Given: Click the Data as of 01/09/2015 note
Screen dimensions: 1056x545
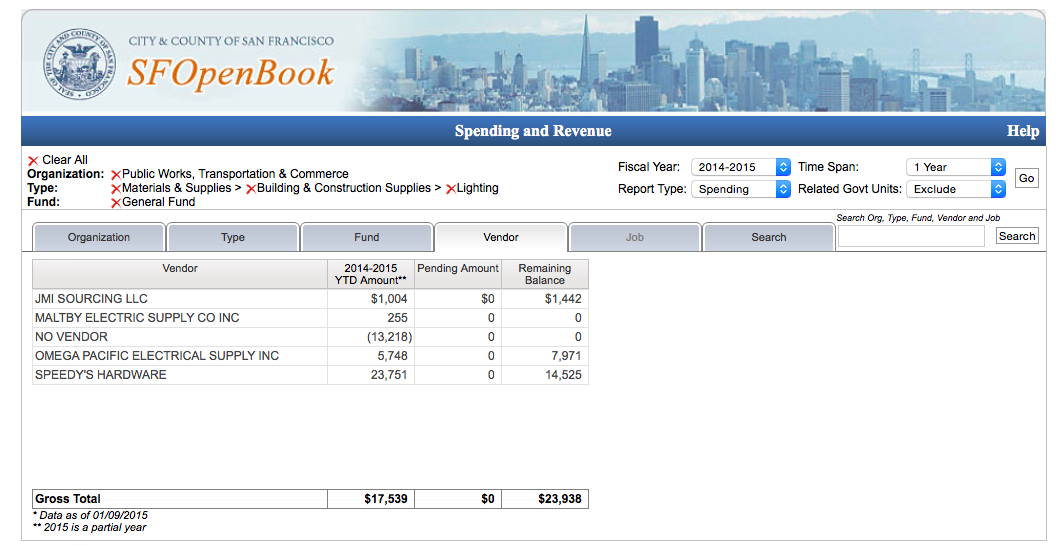Looking at the screenshot, I should pos(90,515).
